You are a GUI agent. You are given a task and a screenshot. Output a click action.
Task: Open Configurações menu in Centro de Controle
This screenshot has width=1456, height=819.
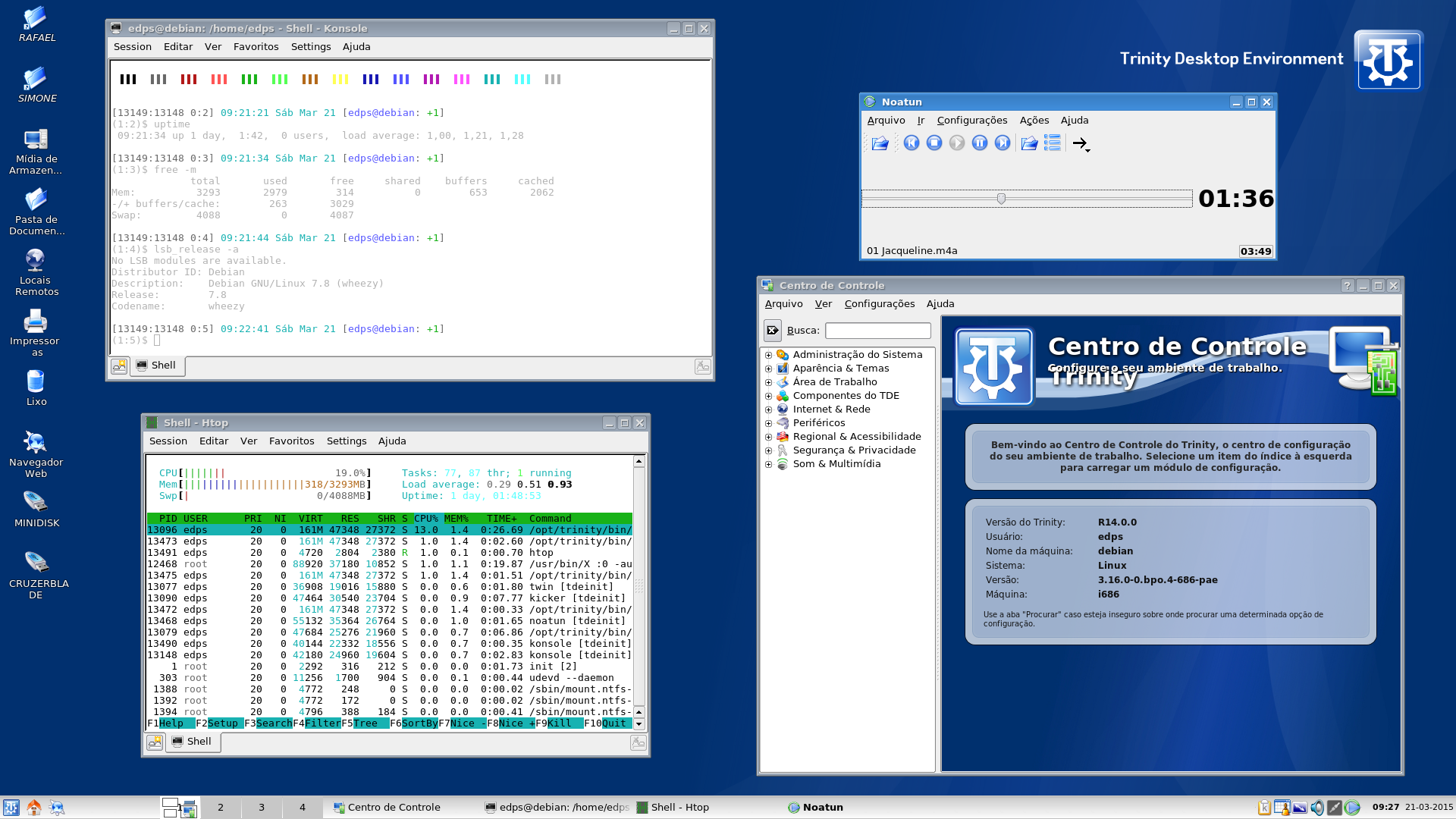click(880, 304)
